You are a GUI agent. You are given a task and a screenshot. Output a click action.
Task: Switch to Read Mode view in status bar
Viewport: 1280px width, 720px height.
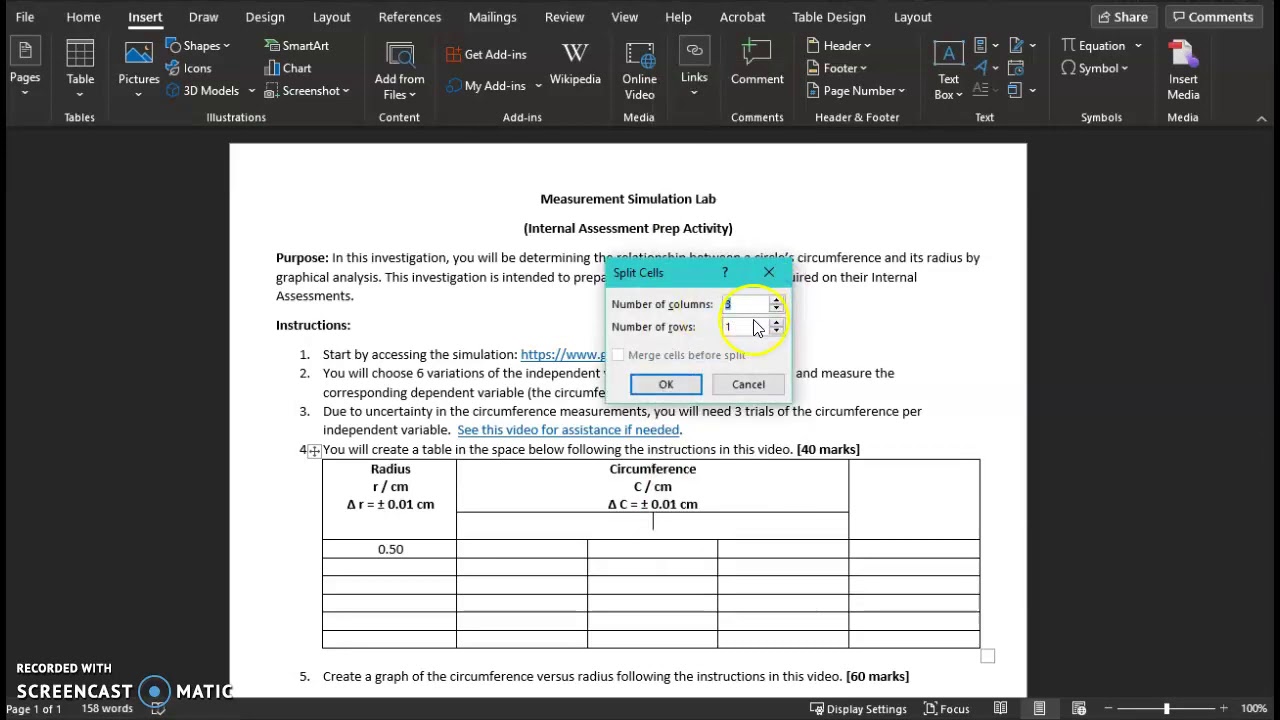tap(1000, 709)
